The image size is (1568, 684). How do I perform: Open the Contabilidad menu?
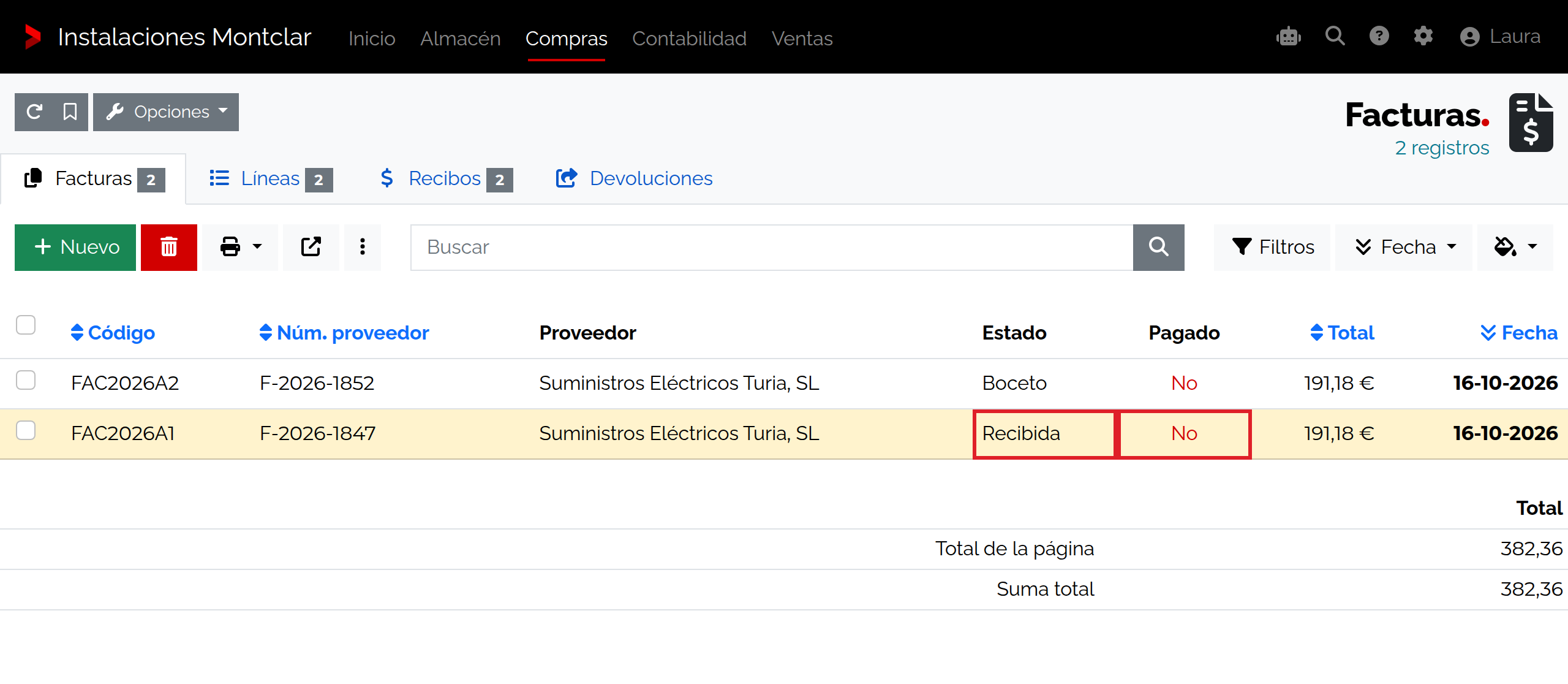pyautogui.click(x=689, y=38)
